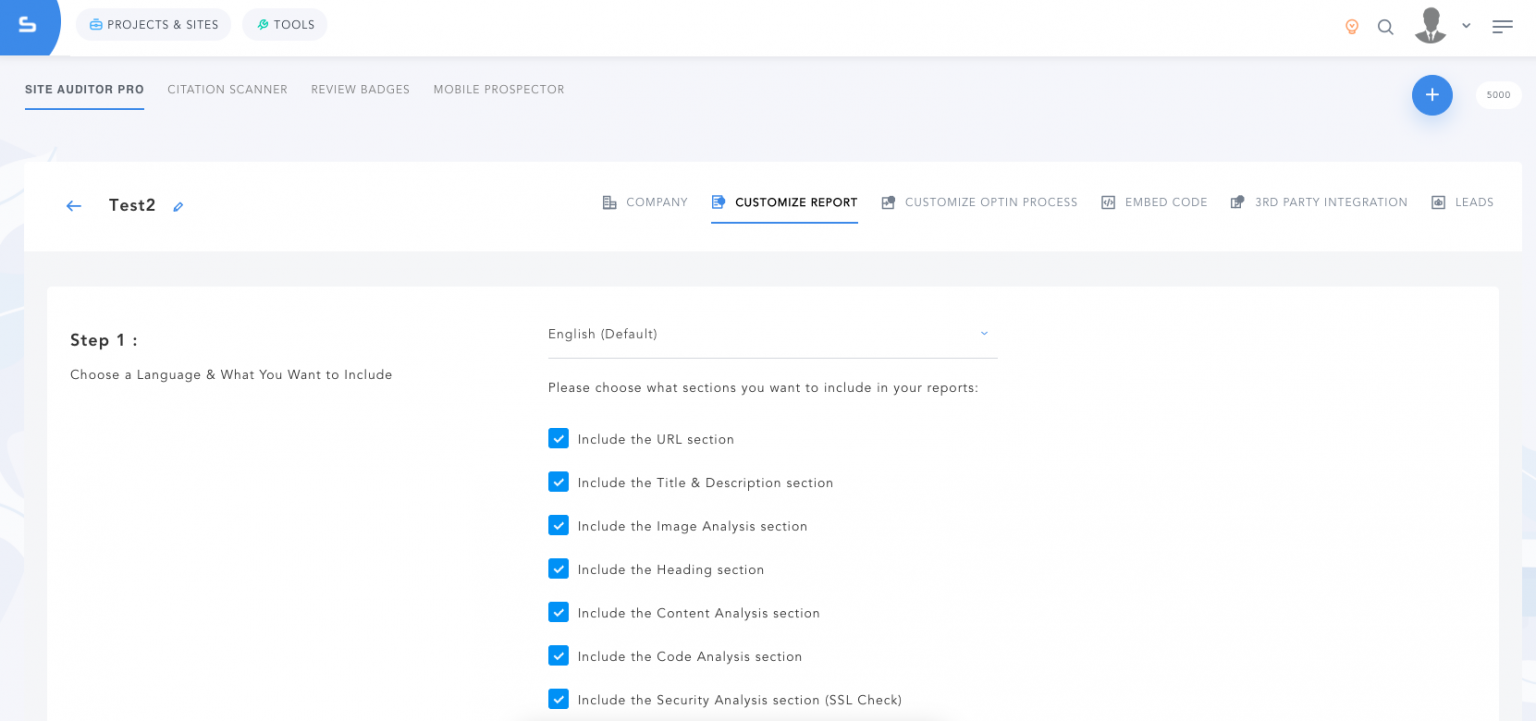Uncheck Include the Code Analysis section
Viewport: 1536px width, 721px height.
(558, 656)
